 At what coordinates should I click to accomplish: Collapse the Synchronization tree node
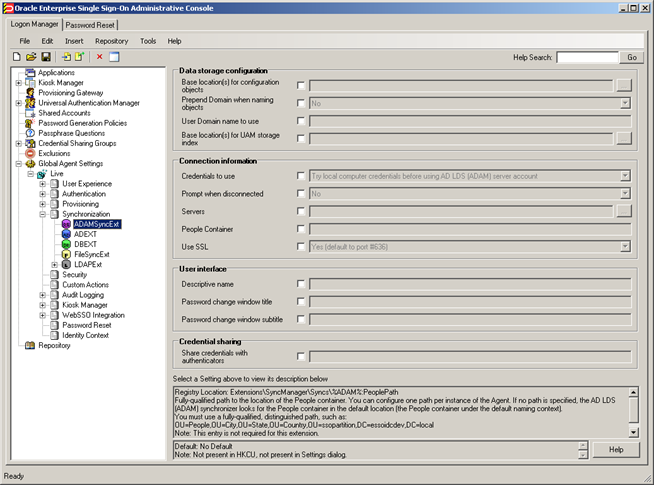point(43,214)
